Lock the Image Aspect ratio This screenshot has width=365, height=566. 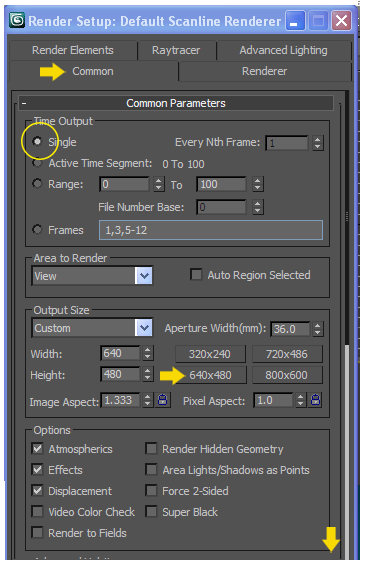tap(162, 400)
